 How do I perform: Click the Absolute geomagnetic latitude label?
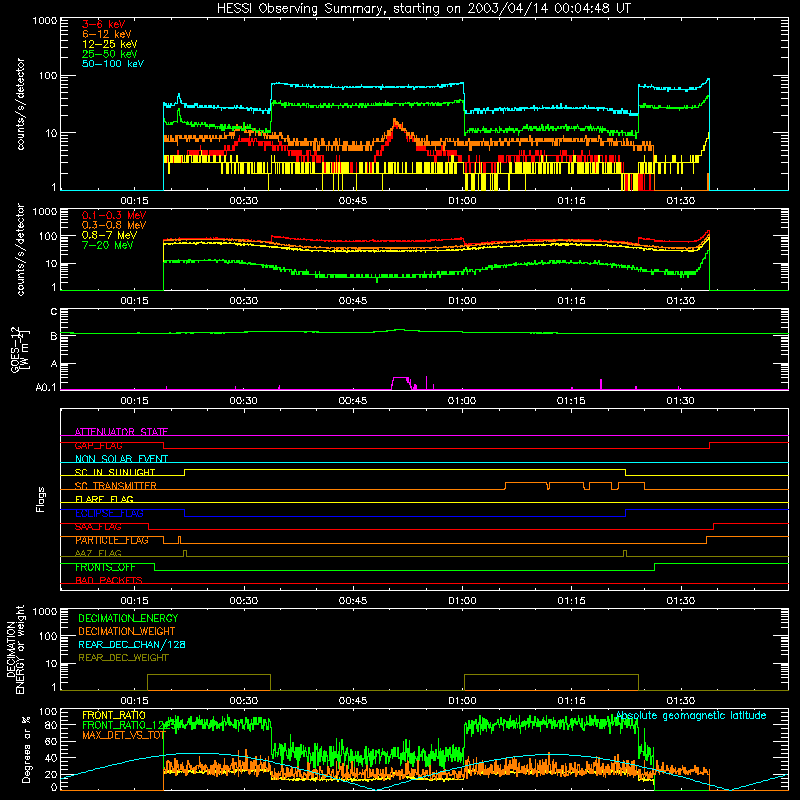click(691, 715)
